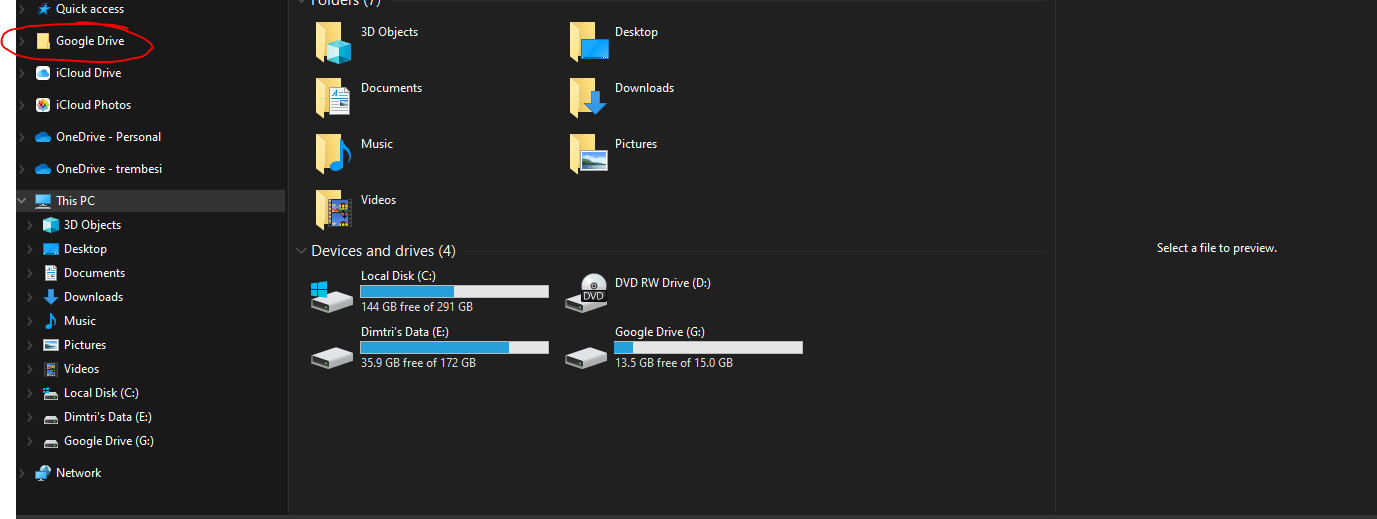Click the iCloud Drive icon in sidebar
Screen dimensions: 1377x519
pos(43,73)
